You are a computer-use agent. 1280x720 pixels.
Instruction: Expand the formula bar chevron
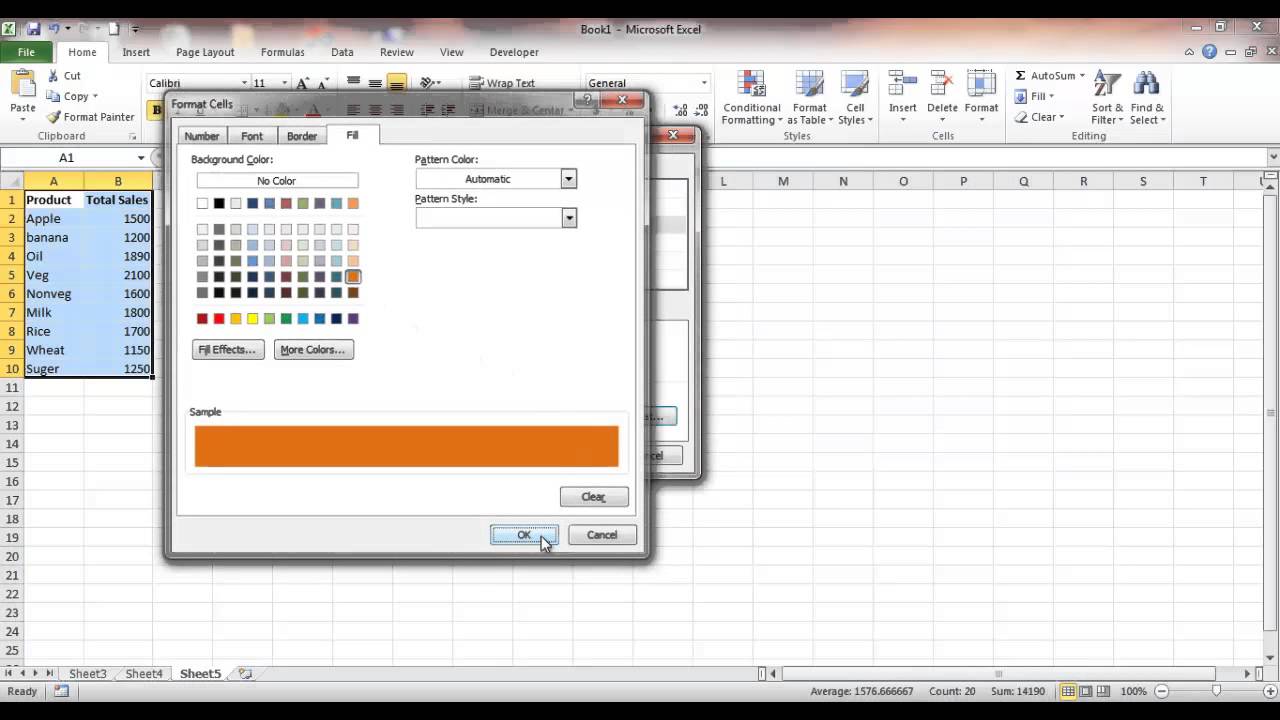pyautogui.click(x=1272, y=157)
